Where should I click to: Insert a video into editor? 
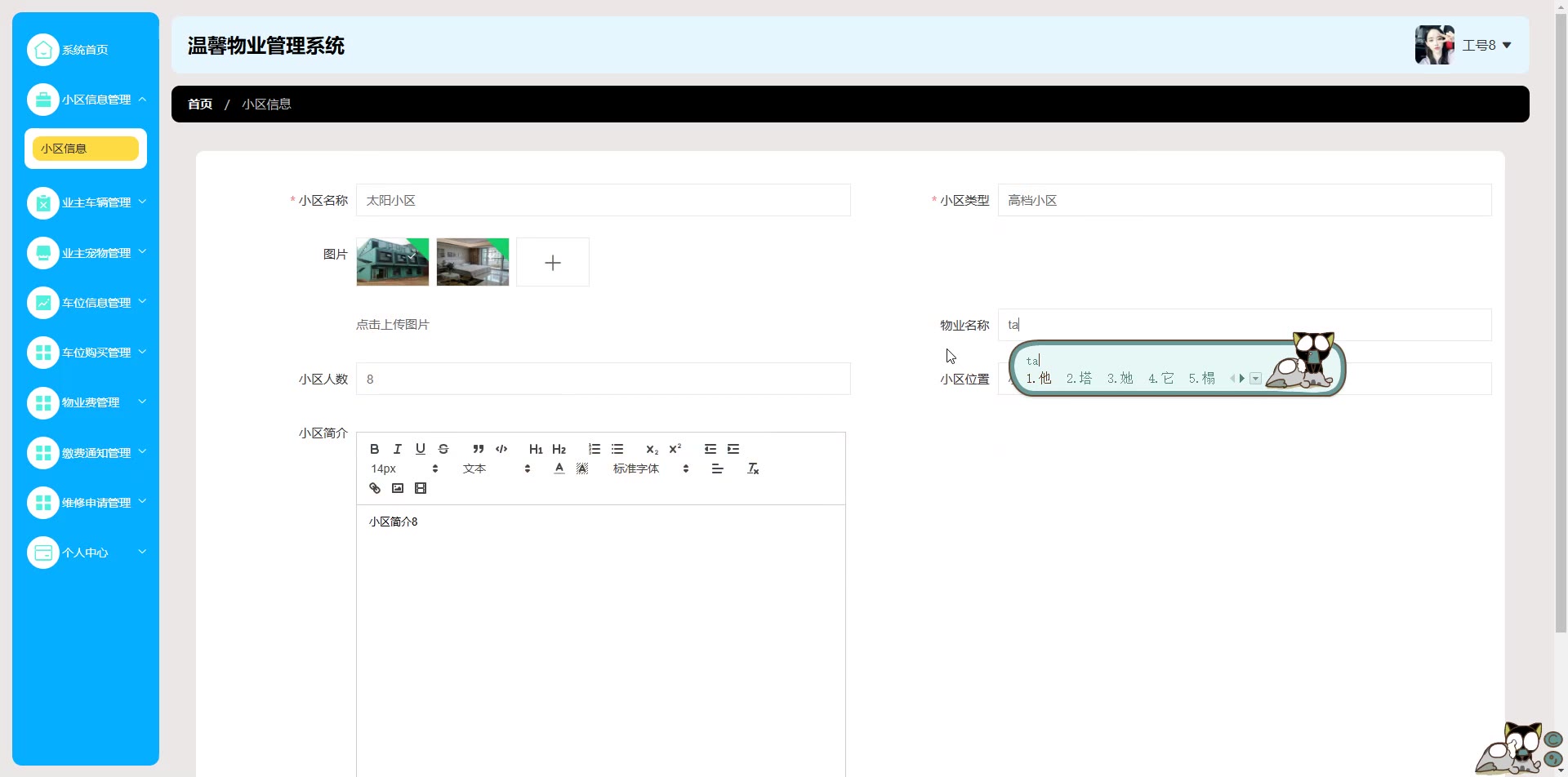point(421,488)
